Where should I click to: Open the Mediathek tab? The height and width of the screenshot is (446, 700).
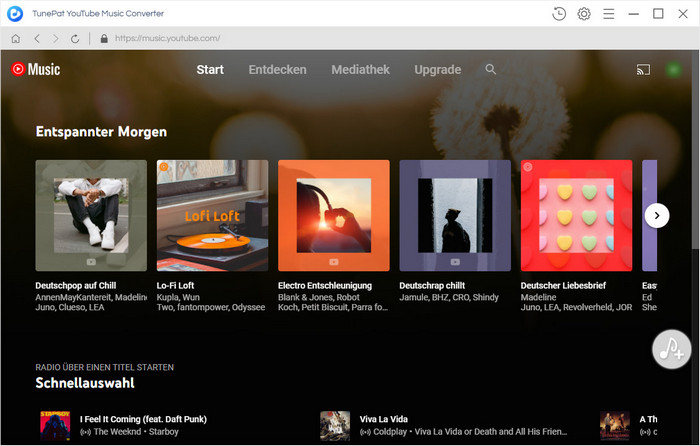coord(360,70)
